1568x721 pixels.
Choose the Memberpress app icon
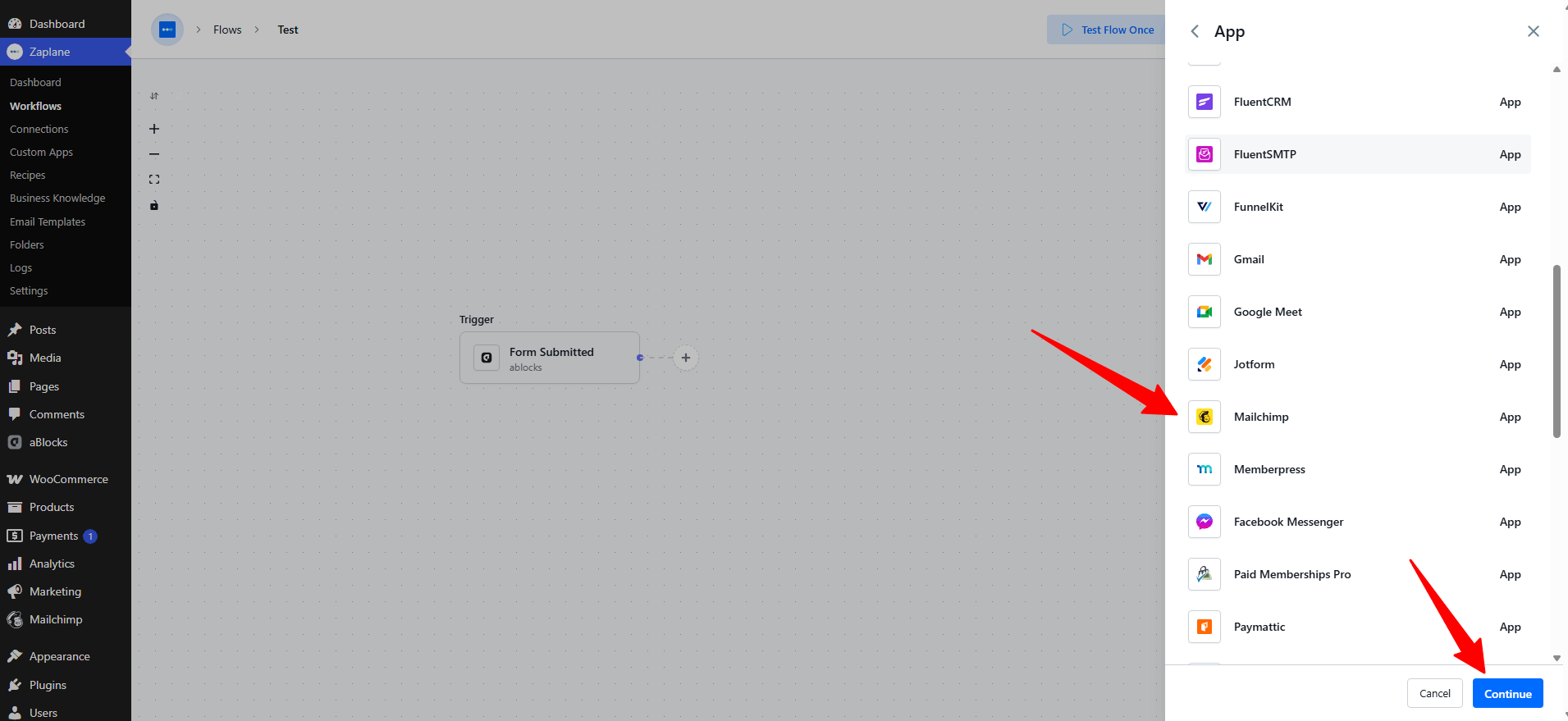(1205, 469)
